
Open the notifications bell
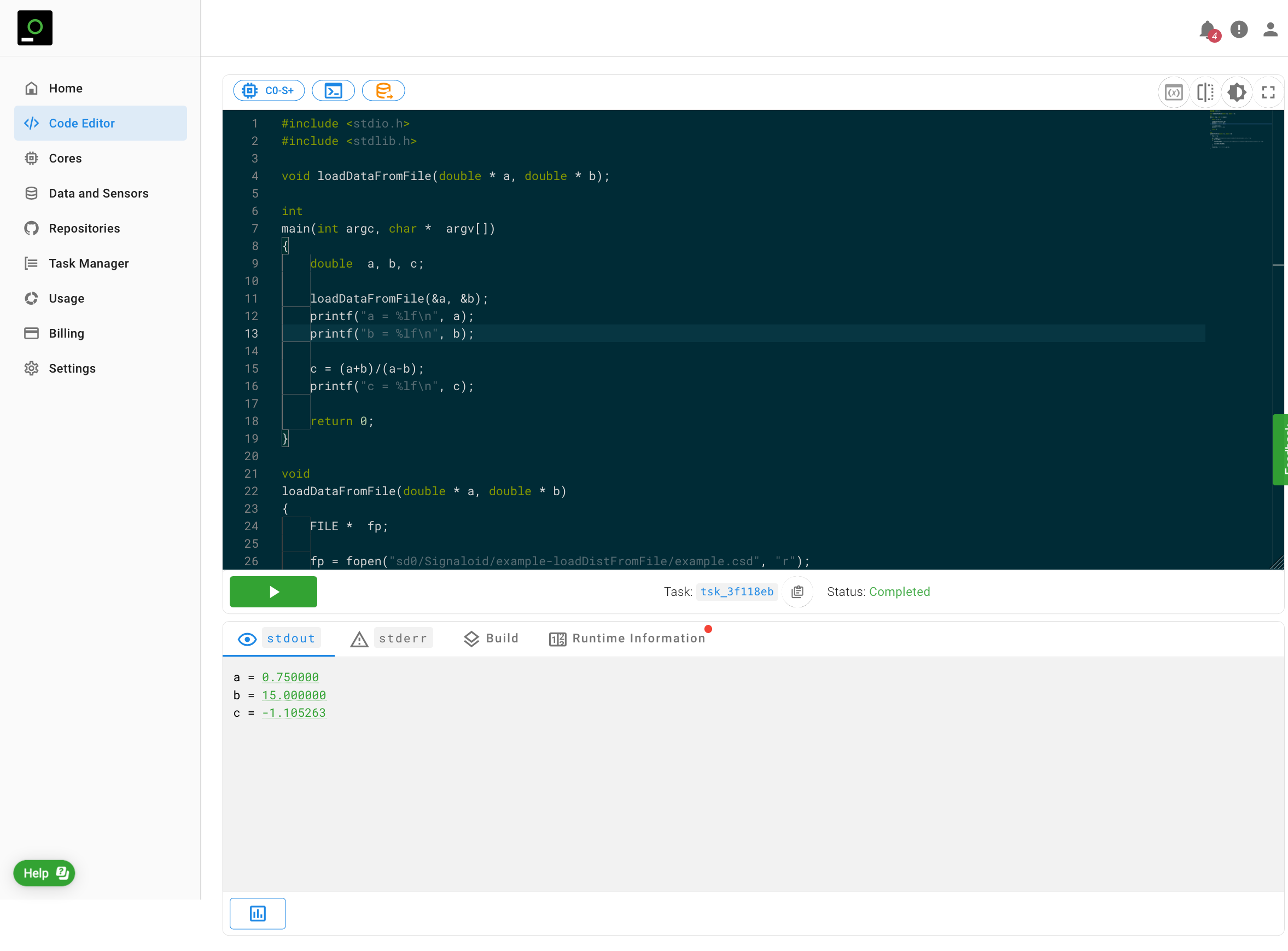1207,30
